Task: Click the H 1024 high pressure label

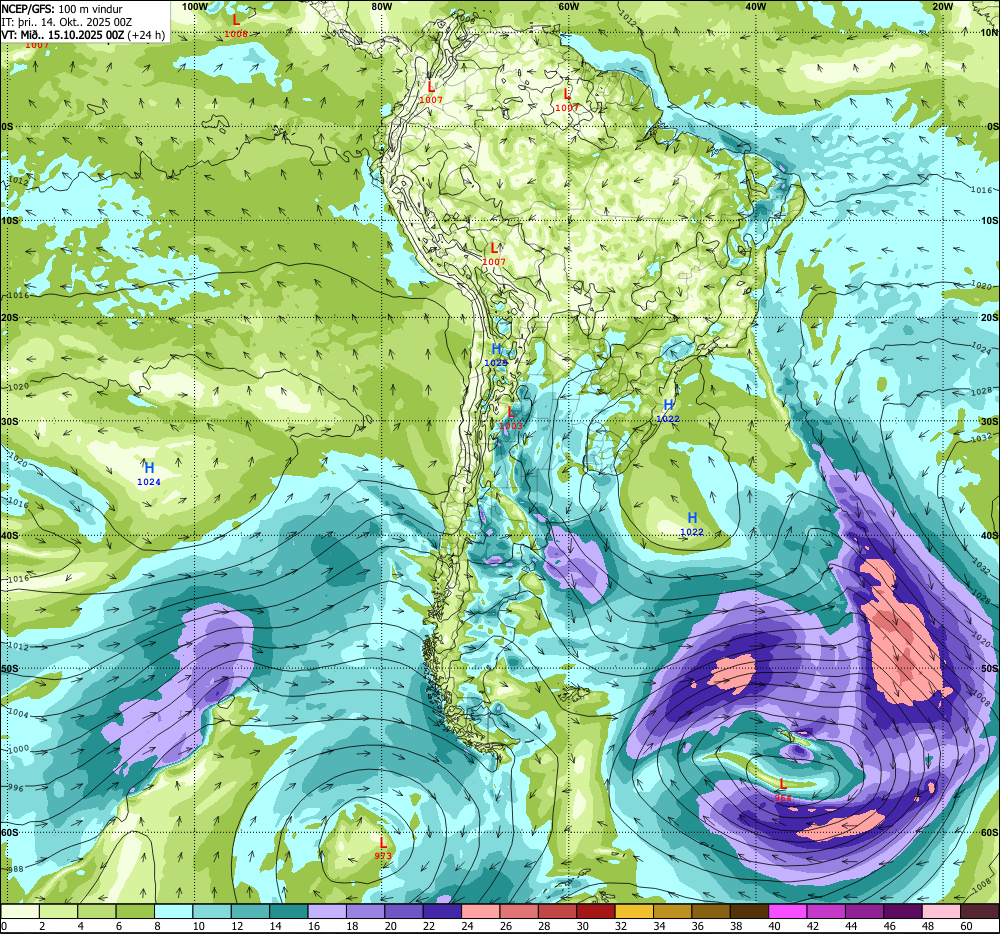Action: [x=149, y=474]
